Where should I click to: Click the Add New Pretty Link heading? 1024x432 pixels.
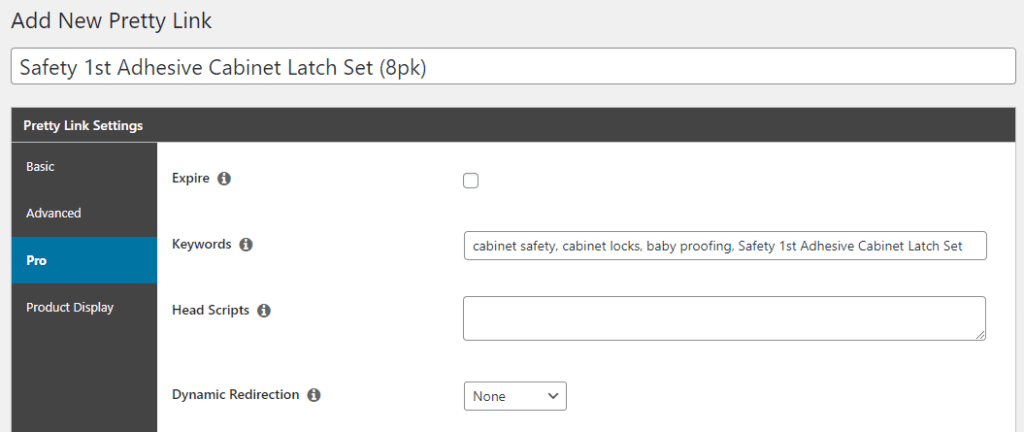pyautogui.click(x=111, y=20)
